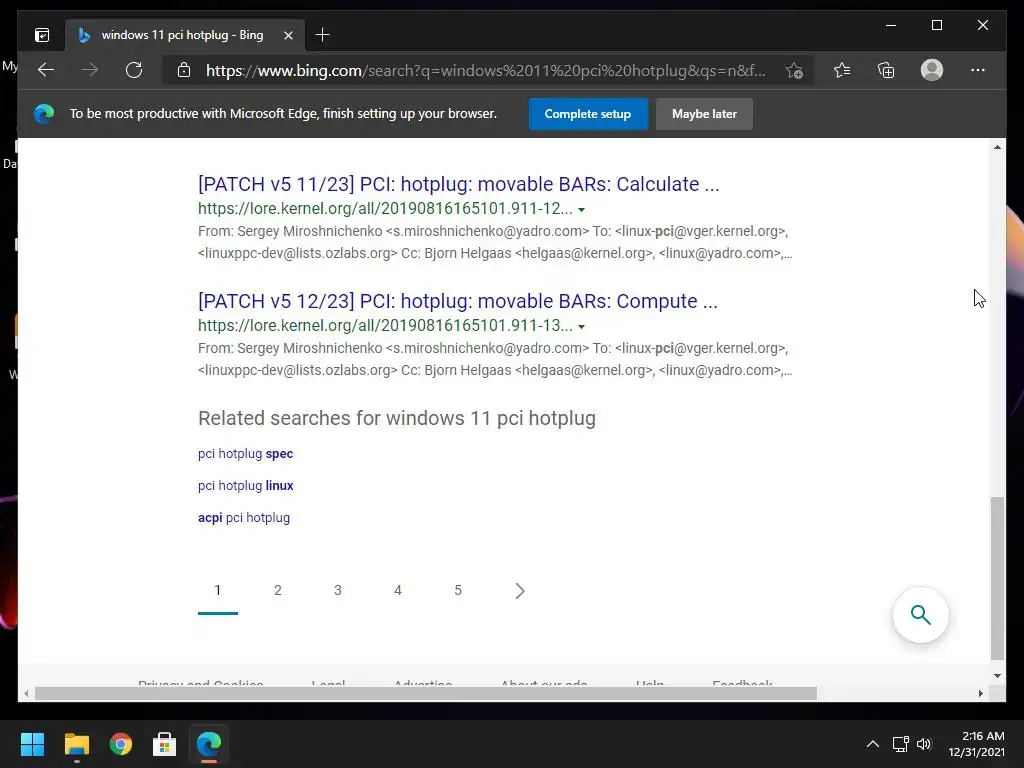Click the Edge logo in setup banner
Image resolution: width=1024 pixels, height=768 pixels.
click(44, 114)
